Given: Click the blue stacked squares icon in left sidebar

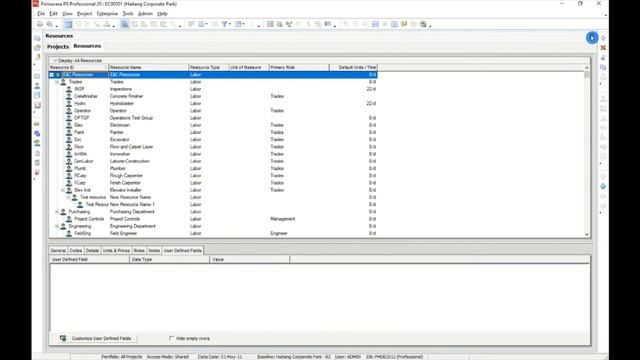Looking at the screenshot, I should coord(37,133).
